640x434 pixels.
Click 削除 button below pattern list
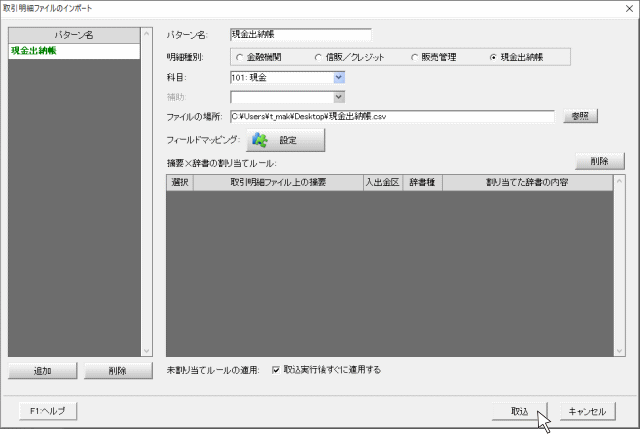(x=118, y=371)
